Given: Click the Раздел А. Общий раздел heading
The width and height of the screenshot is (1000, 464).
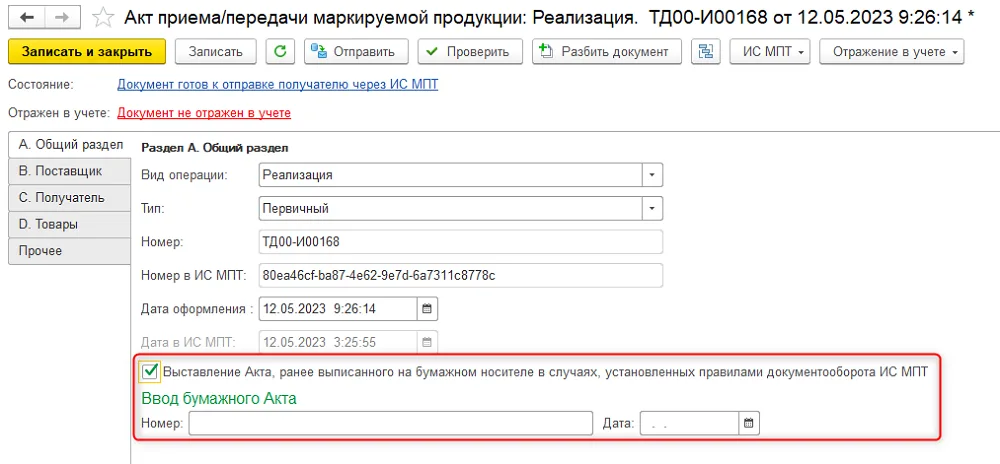Looking at the screenshot, I should [215, 148].
